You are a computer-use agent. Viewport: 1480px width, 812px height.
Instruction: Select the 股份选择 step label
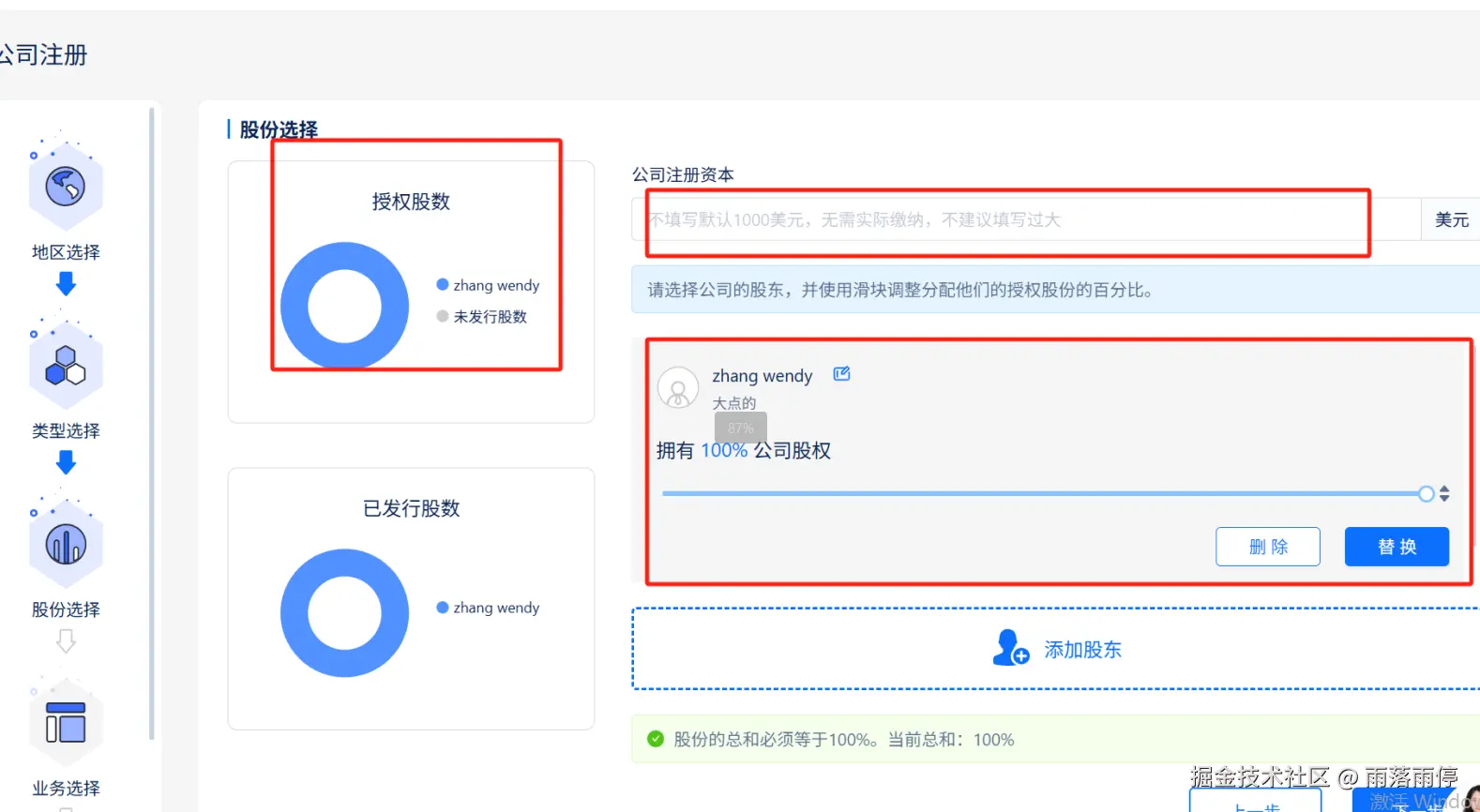pos(66,609)
